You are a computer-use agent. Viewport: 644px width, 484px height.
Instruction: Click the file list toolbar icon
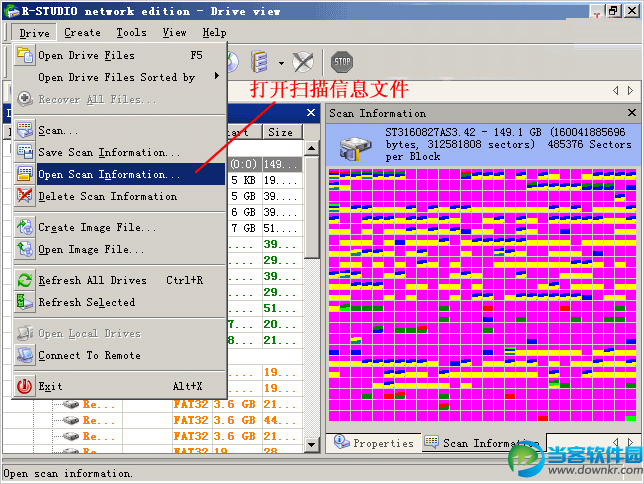tap(260, 62)
